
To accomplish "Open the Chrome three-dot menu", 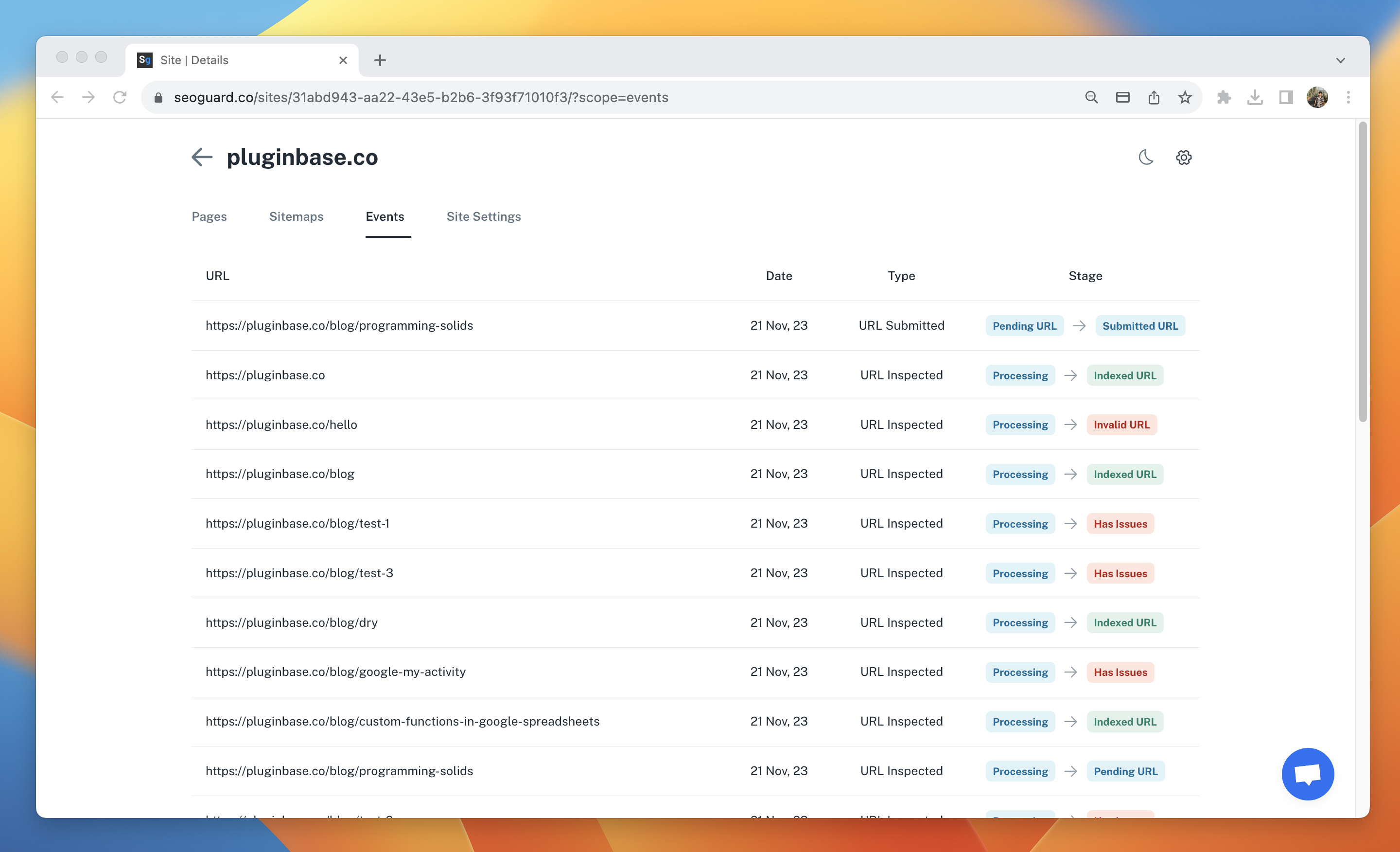I will pyautogui.click(x=1347, y=98).
